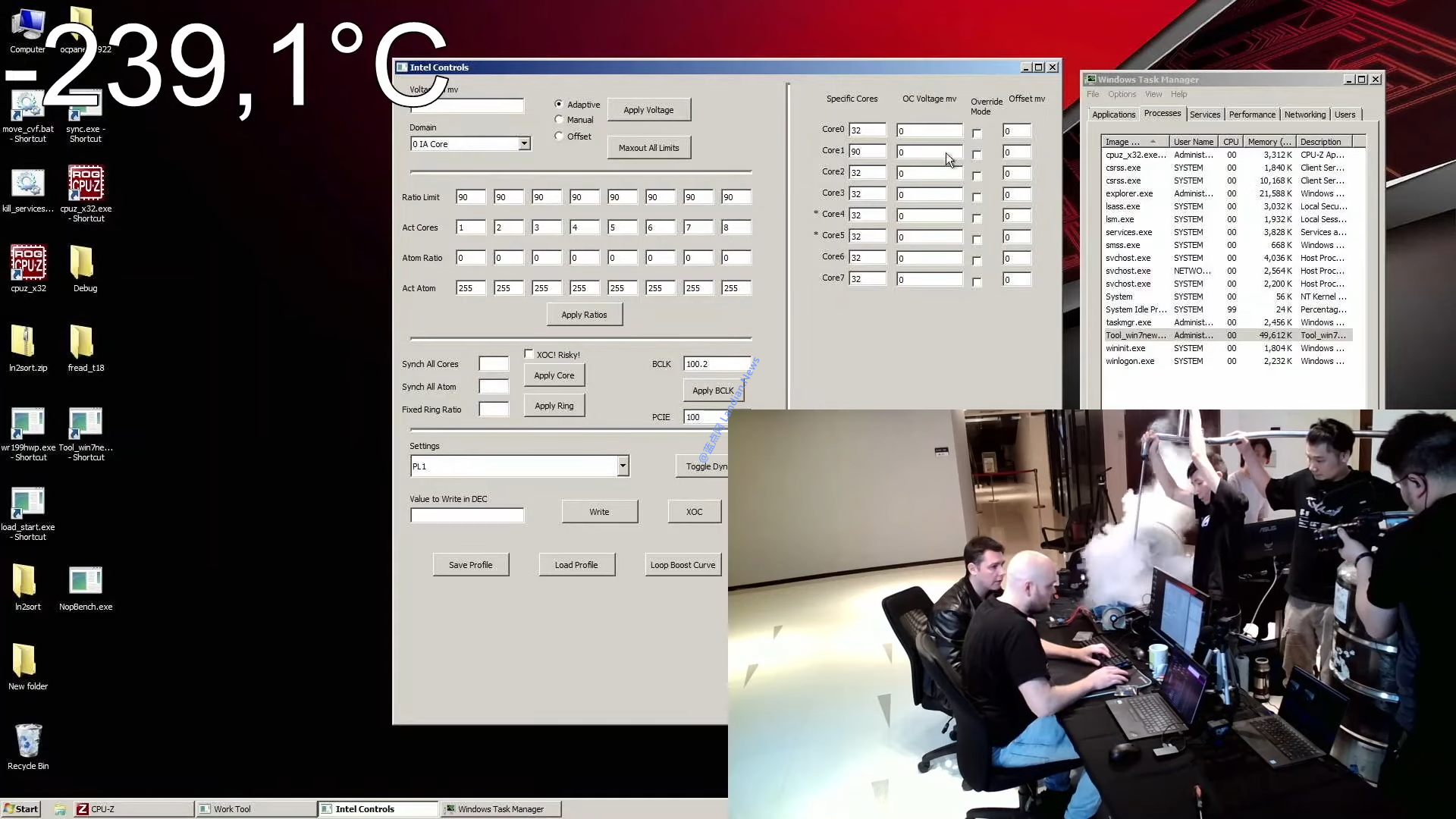Click the Value to Write in DEC field

point(467,516)
